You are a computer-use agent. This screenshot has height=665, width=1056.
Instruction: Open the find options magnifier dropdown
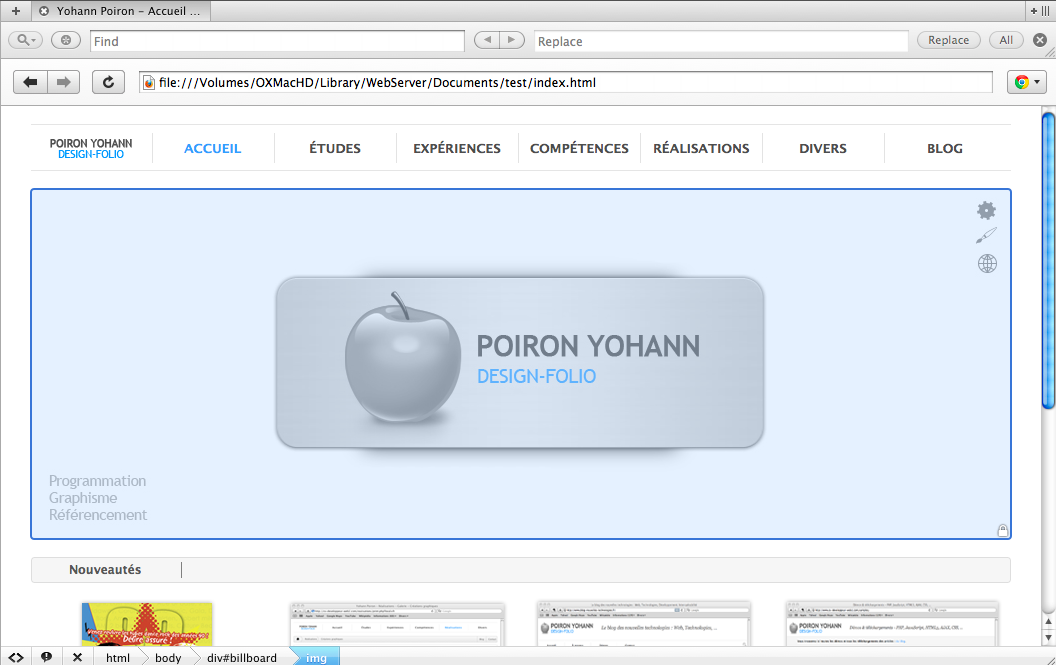pos(25,40)
